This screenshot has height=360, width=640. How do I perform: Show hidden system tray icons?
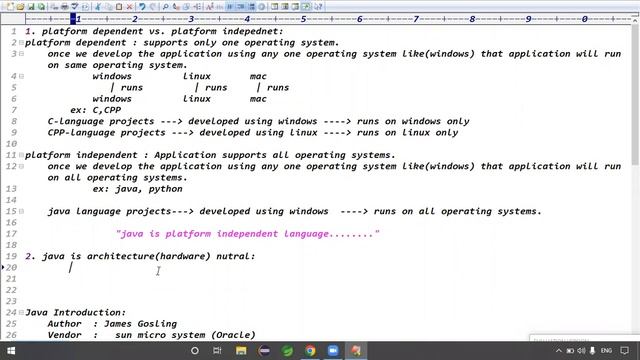559,351
